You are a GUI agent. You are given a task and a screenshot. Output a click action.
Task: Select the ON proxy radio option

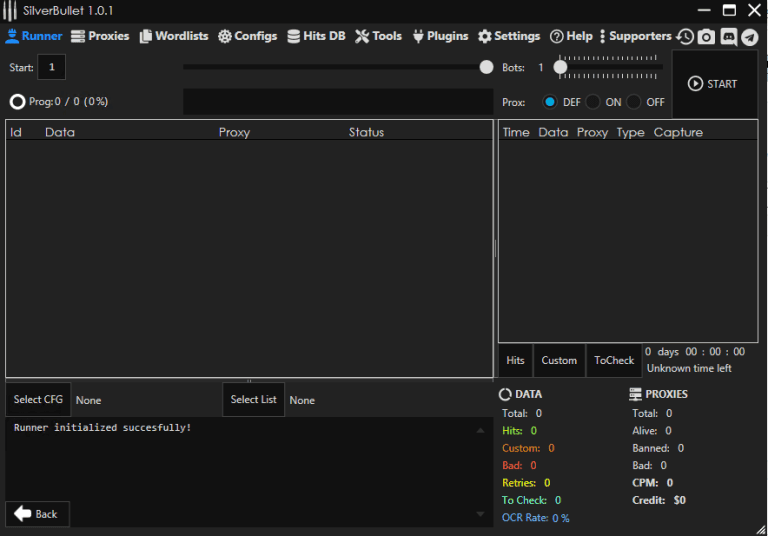[x=593, y=102]
